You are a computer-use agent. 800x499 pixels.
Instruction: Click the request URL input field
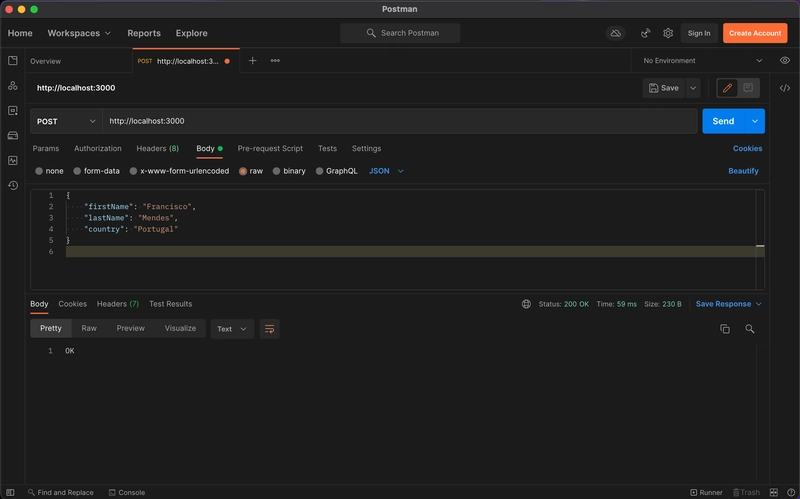[x=400, y=121]
